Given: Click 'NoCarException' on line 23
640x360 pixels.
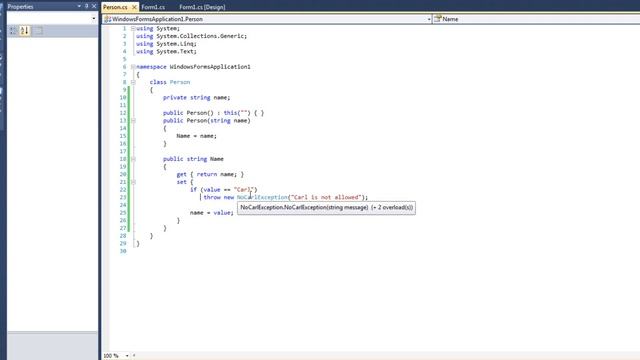Looking at the screenshot, I should tap(262, 197).
